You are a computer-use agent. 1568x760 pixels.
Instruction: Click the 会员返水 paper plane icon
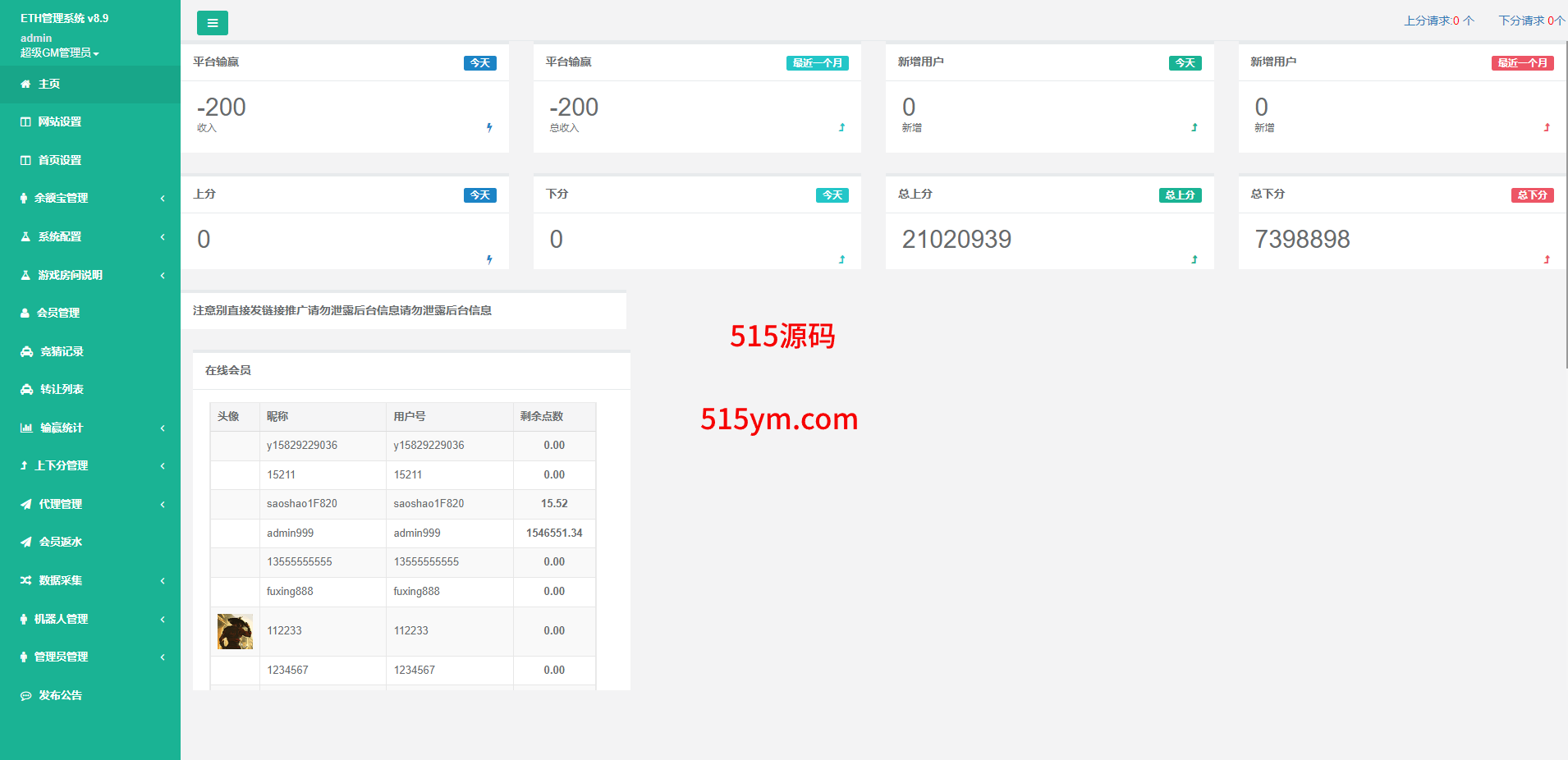point(26,542)
